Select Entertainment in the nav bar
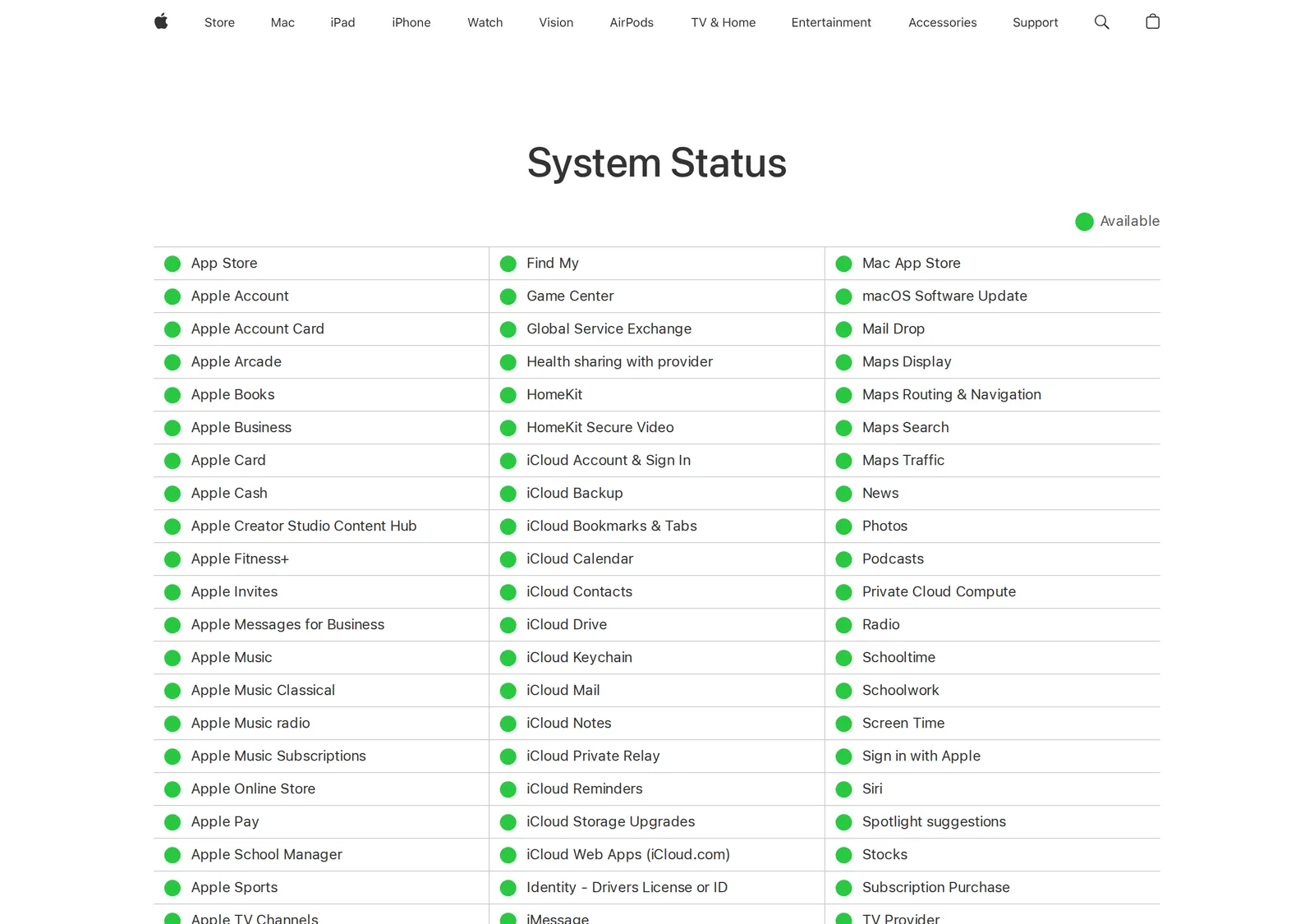 [x=831, y=23]
